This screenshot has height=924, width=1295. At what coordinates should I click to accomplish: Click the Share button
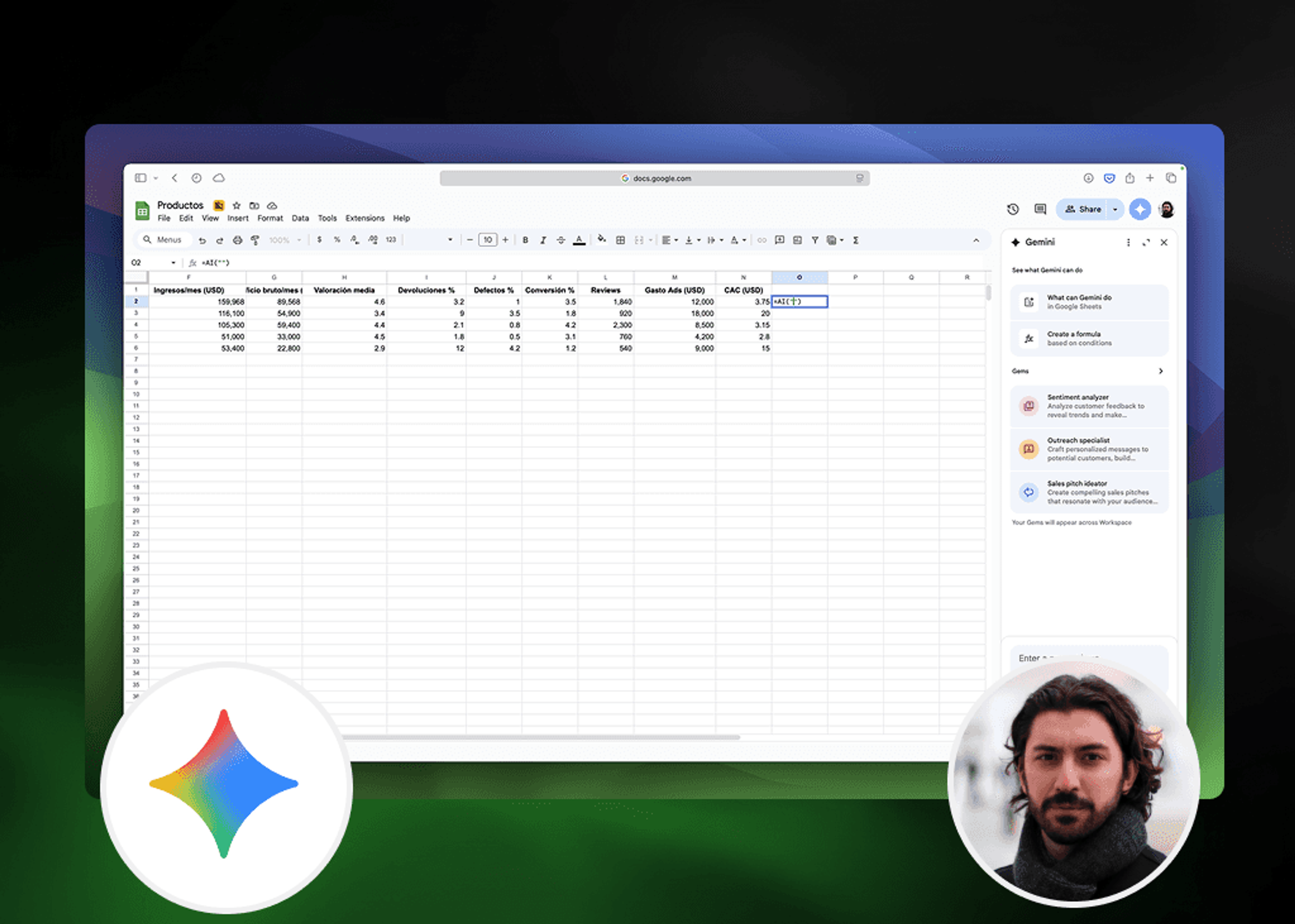point(1083,209)
